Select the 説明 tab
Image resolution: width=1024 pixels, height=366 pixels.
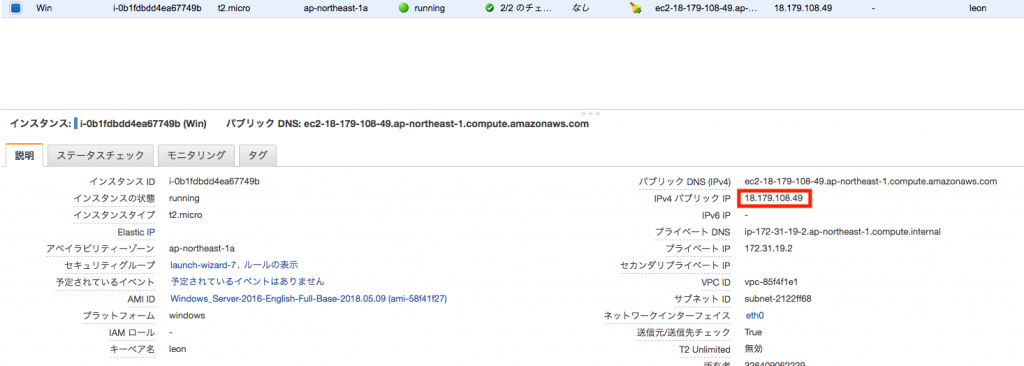24,156
